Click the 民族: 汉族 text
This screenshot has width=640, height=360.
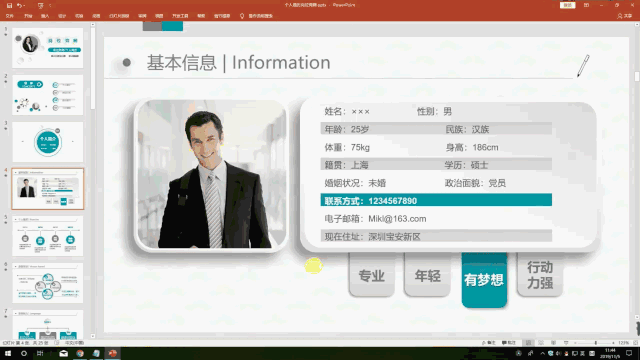(x=467, y=129)
